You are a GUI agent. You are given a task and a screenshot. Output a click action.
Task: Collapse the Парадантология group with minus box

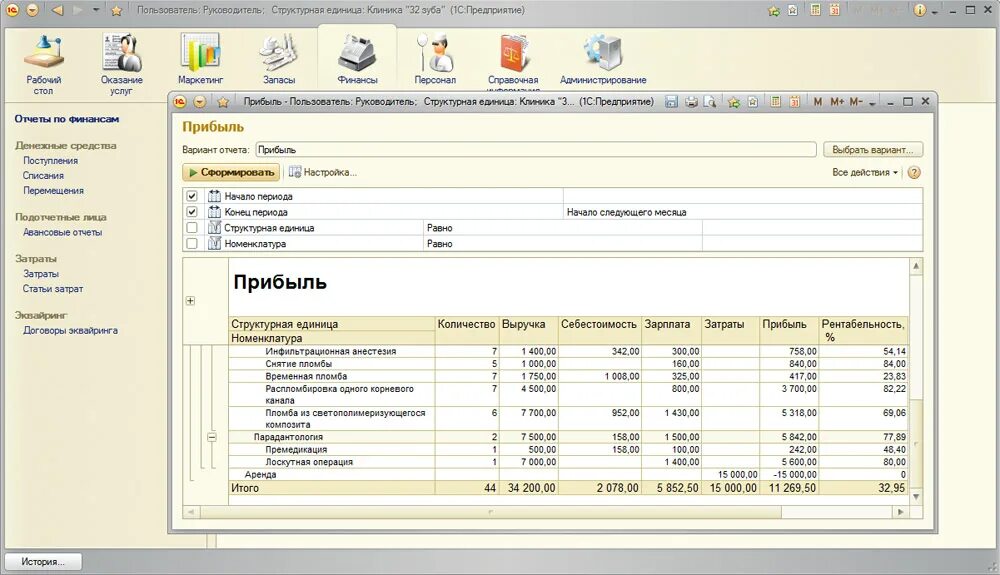pyautogui.click(x=212, y=437)
